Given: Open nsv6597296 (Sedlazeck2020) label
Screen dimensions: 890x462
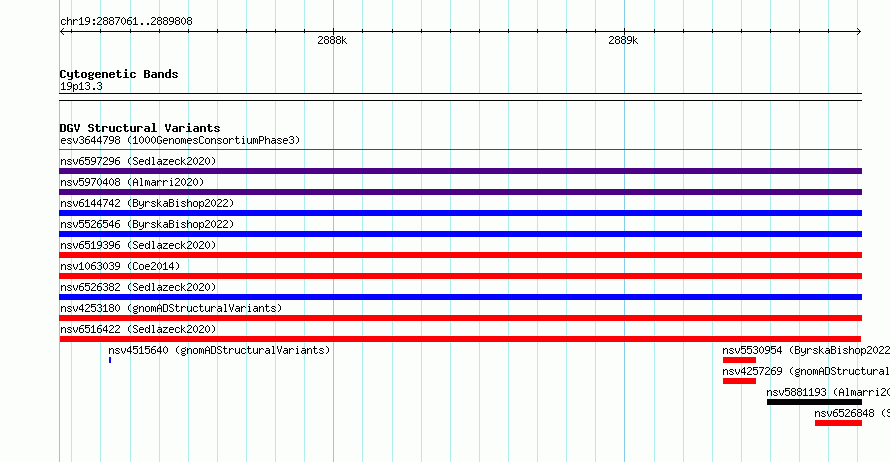Looking at the screenshot, I should 138,161.
